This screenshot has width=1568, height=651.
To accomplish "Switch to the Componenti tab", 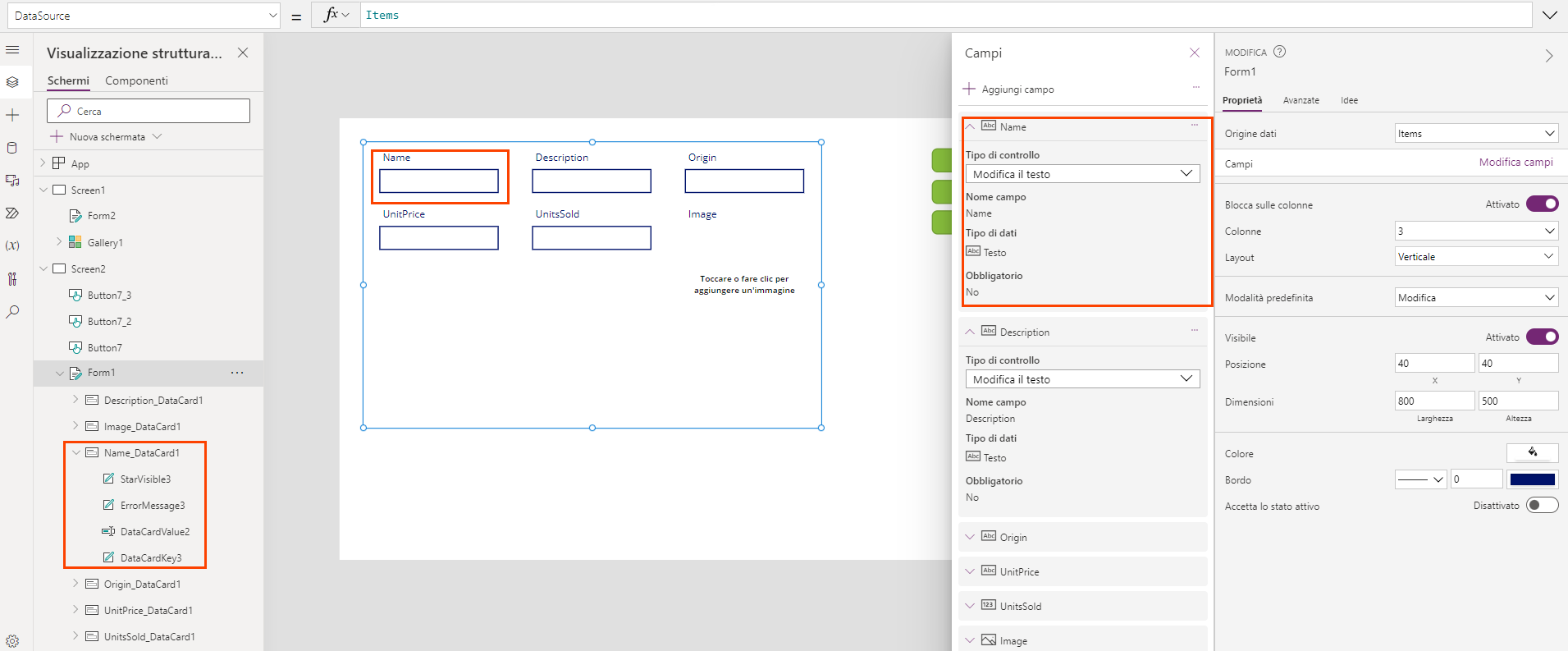I will [136, 80].
